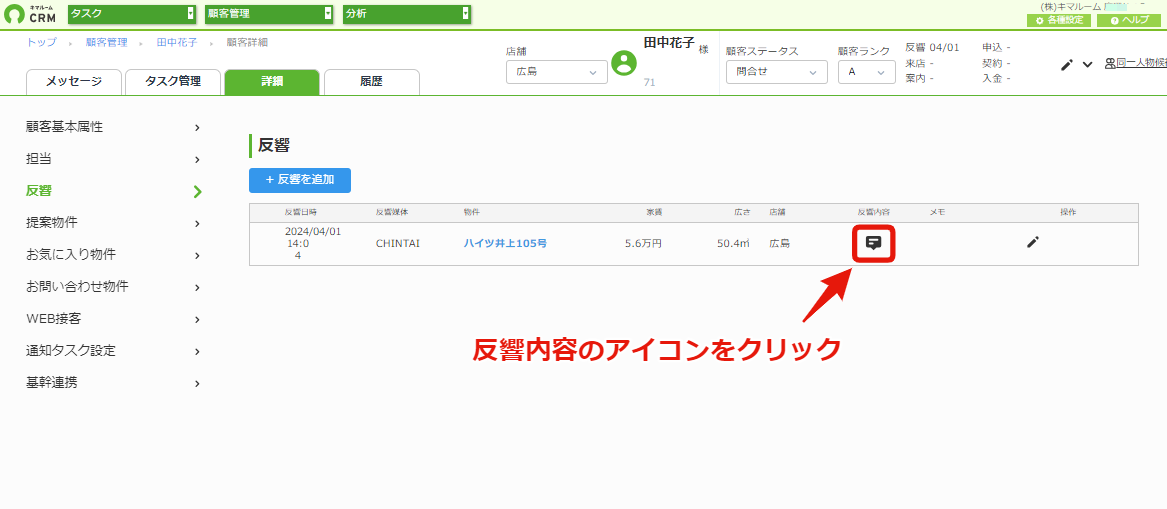
Task: Switch to the メッセージ tab
Action: pyautogui.click(x=74, y=82)
